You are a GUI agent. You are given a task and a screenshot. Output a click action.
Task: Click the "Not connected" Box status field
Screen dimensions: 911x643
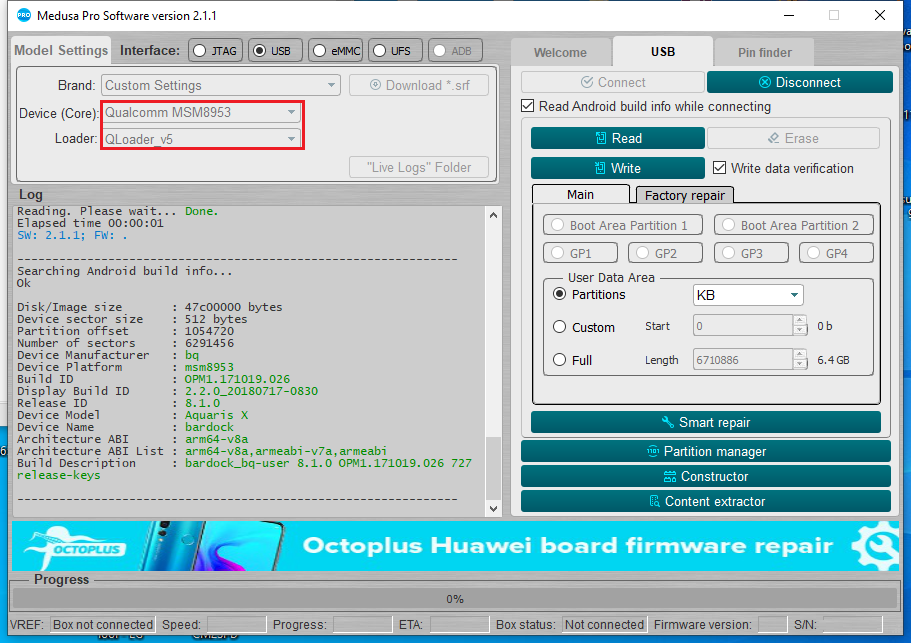(x=604, y=624)
